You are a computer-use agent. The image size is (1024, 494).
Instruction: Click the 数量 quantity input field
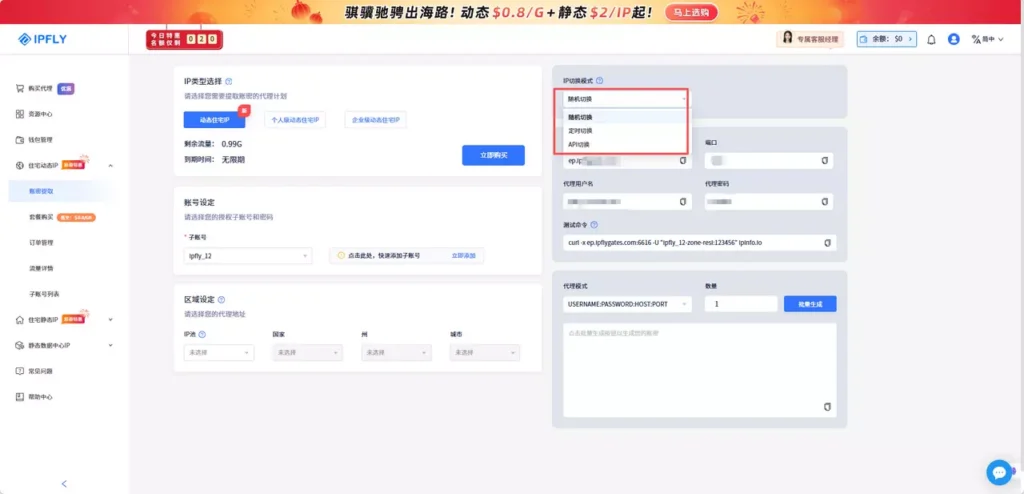(741, 304)
